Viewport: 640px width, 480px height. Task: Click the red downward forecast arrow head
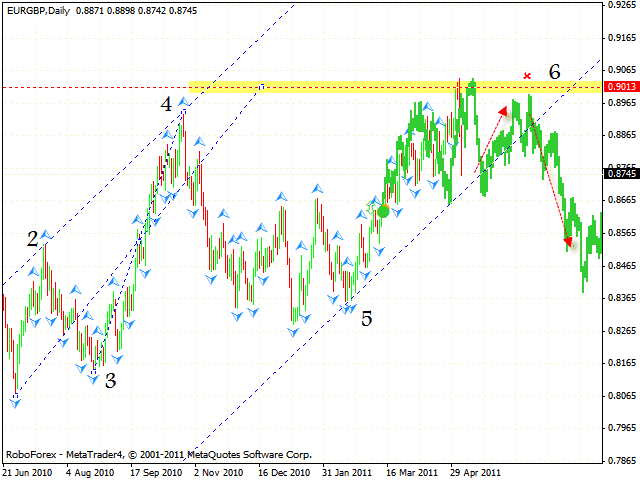point(568,241)
